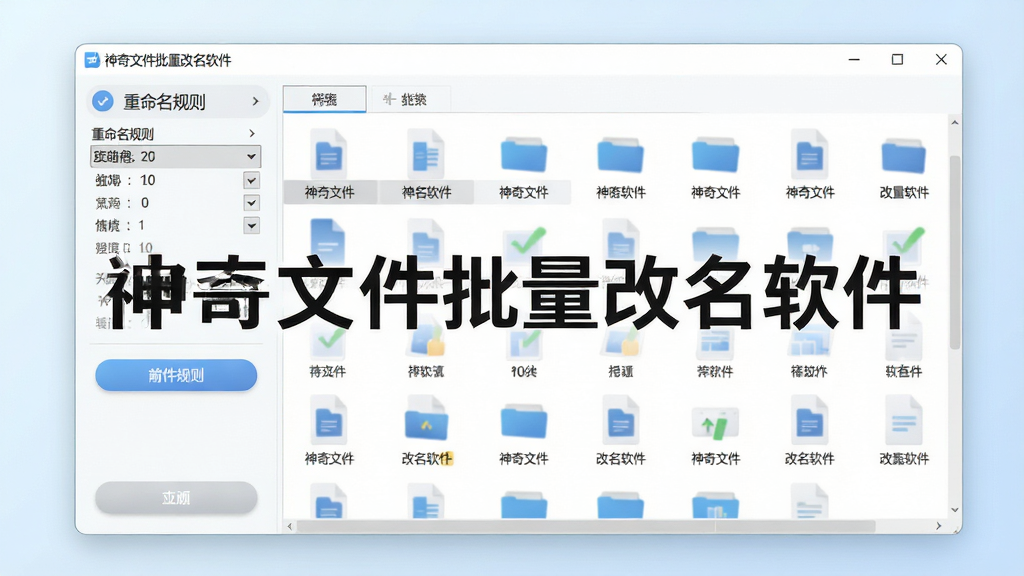Select the green upward arrow file icon
This screenshot has height=576, width=1024.
point(714,424)
